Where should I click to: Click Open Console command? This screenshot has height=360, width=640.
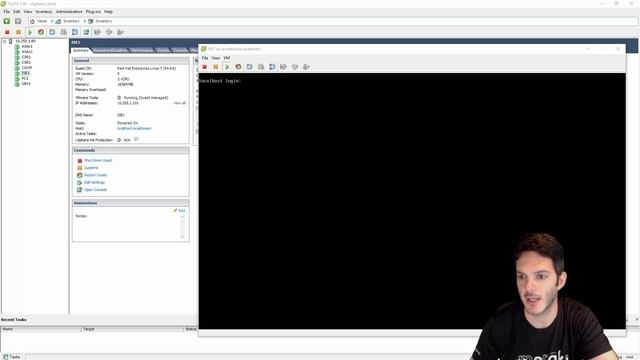(96, 190)
